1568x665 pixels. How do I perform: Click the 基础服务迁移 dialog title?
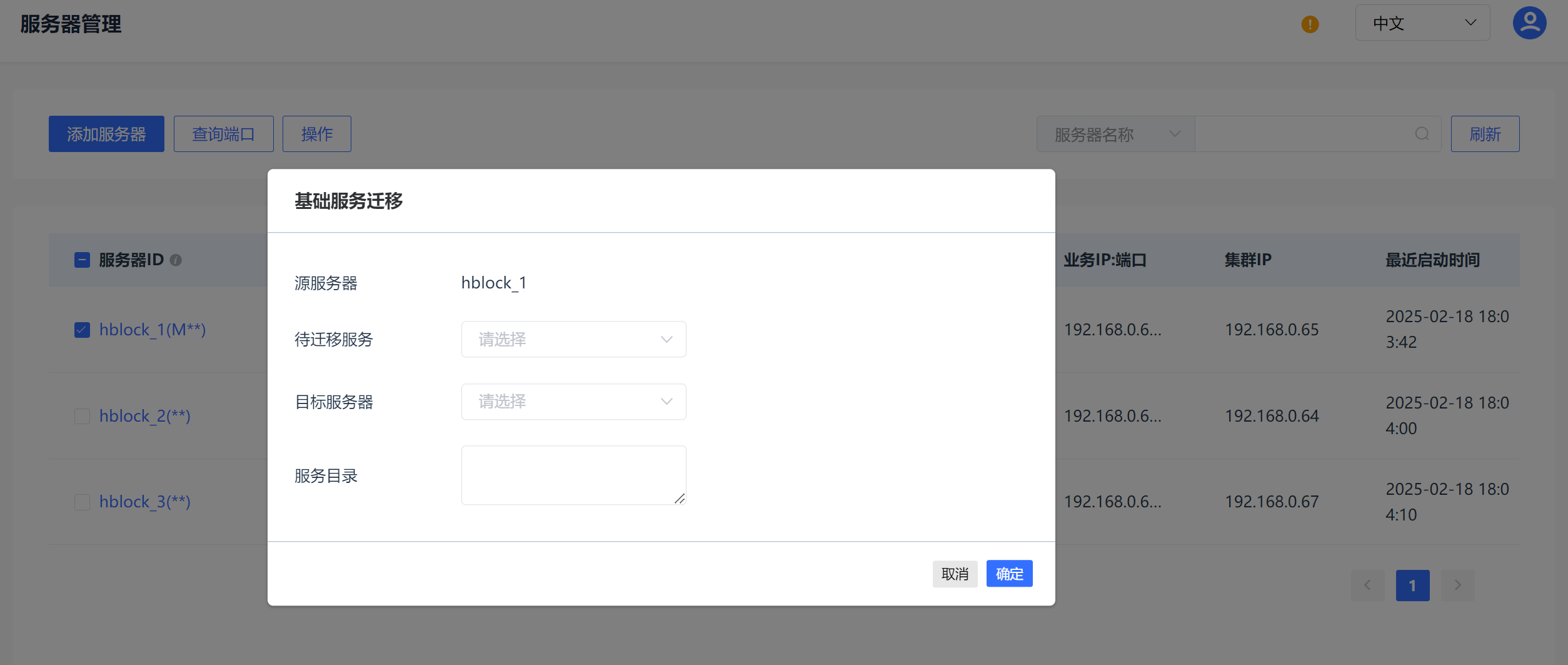(348, 201)
